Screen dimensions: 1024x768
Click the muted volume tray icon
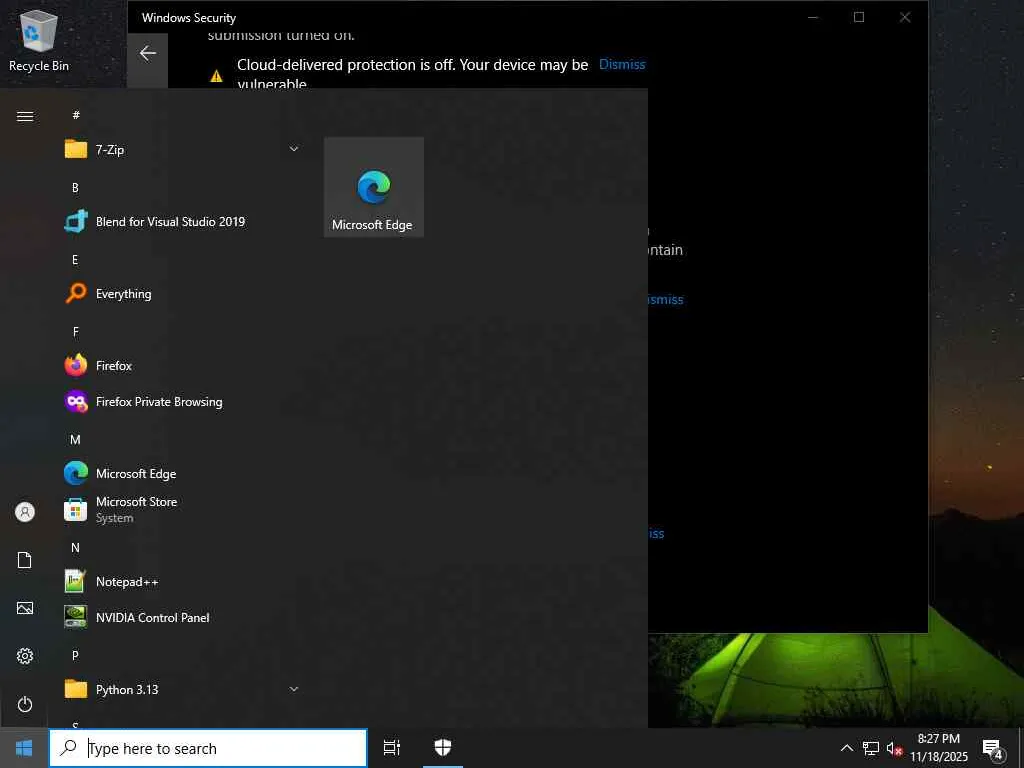[x=894, y=748]
